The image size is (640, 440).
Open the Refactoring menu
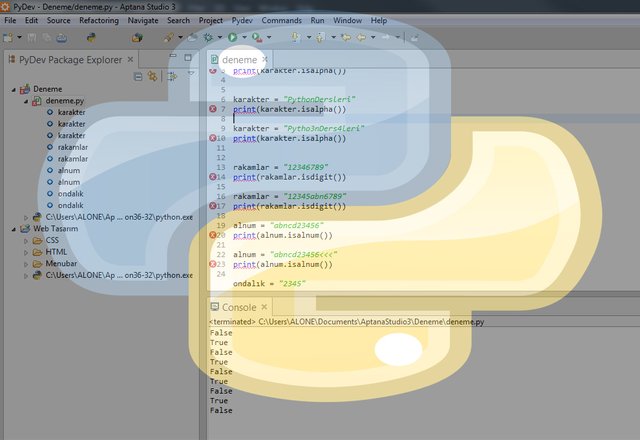point(99,20)
